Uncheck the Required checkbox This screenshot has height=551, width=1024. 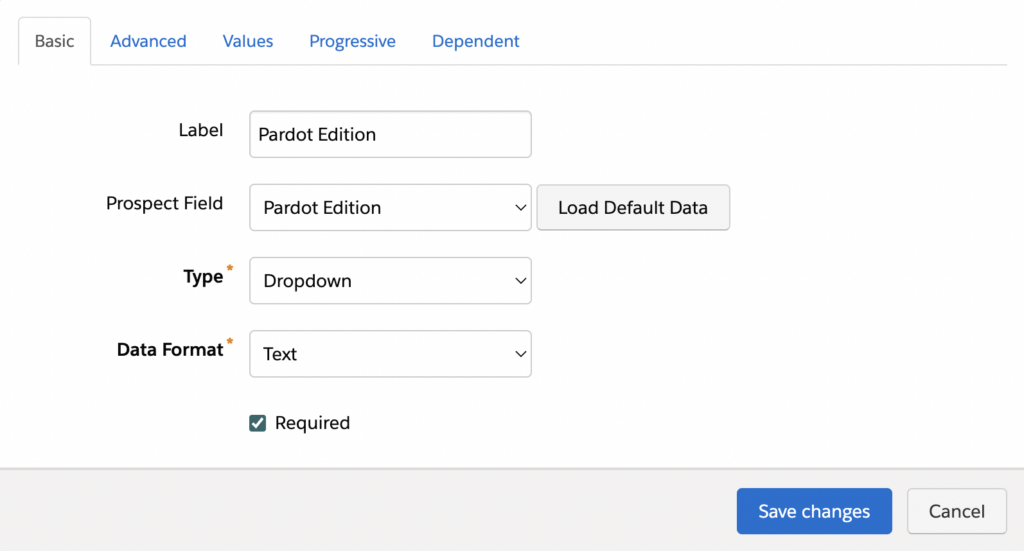(257, 423)
